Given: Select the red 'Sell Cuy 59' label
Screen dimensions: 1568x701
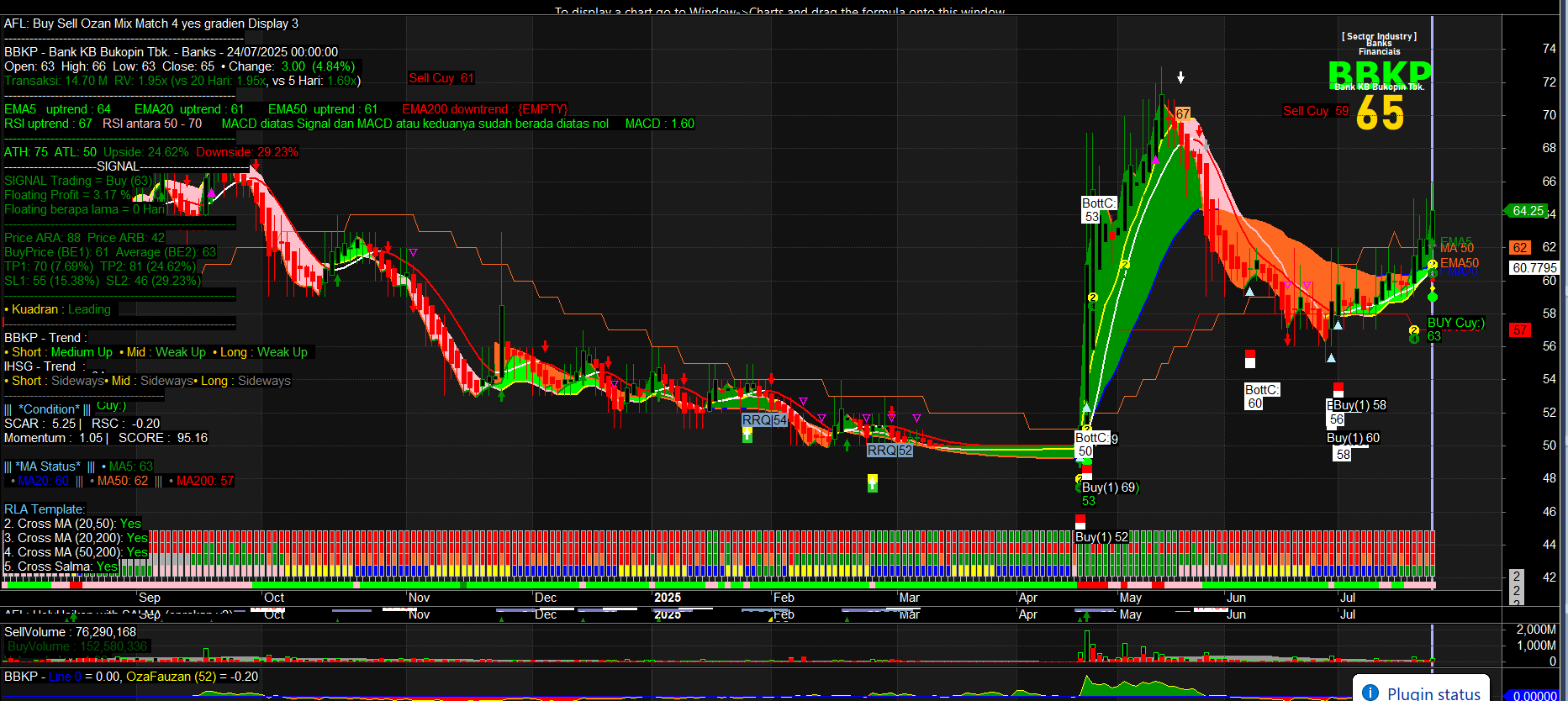Looking at the screenshot, I should click(x=1316, y=110).
